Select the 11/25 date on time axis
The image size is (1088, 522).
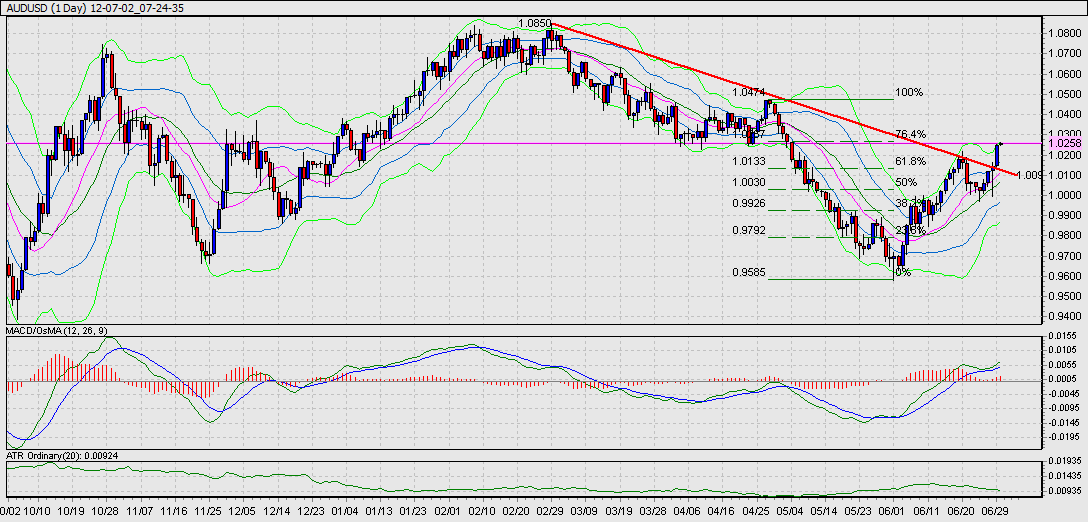coord(207,510)
